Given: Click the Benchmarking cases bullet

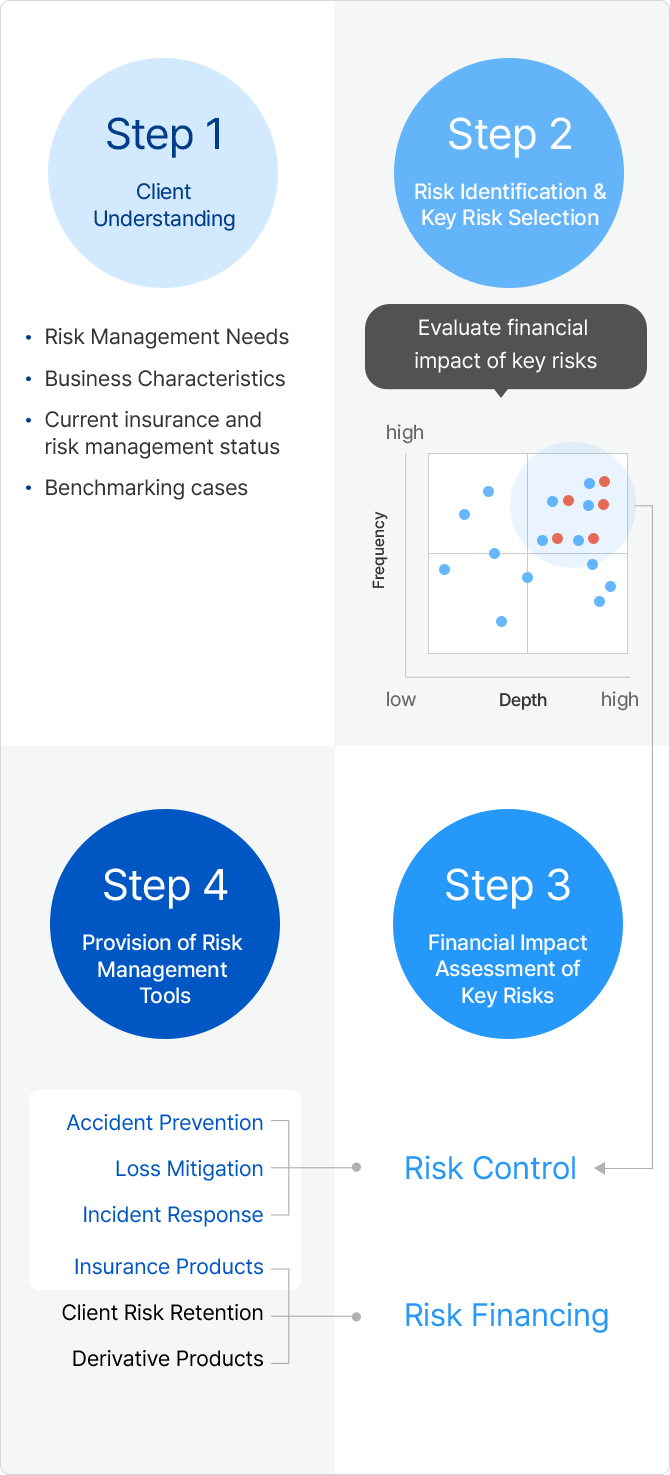Looking at the screenshot, I should [x=146, y=488].
